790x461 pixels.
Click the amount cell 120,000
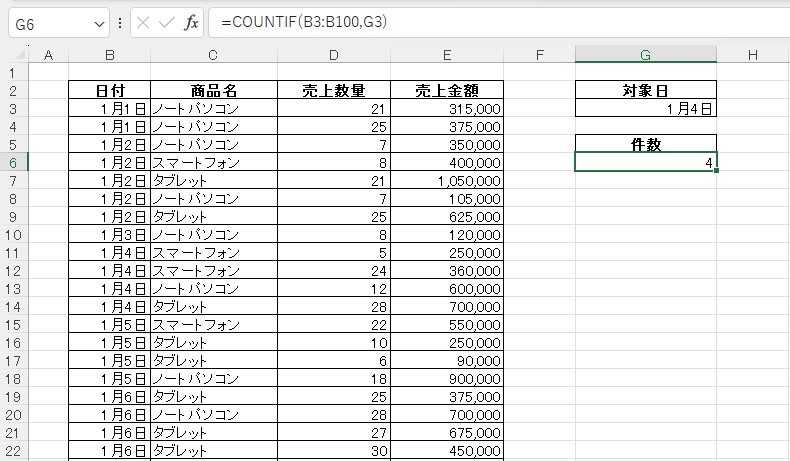[x=447, y=235]
